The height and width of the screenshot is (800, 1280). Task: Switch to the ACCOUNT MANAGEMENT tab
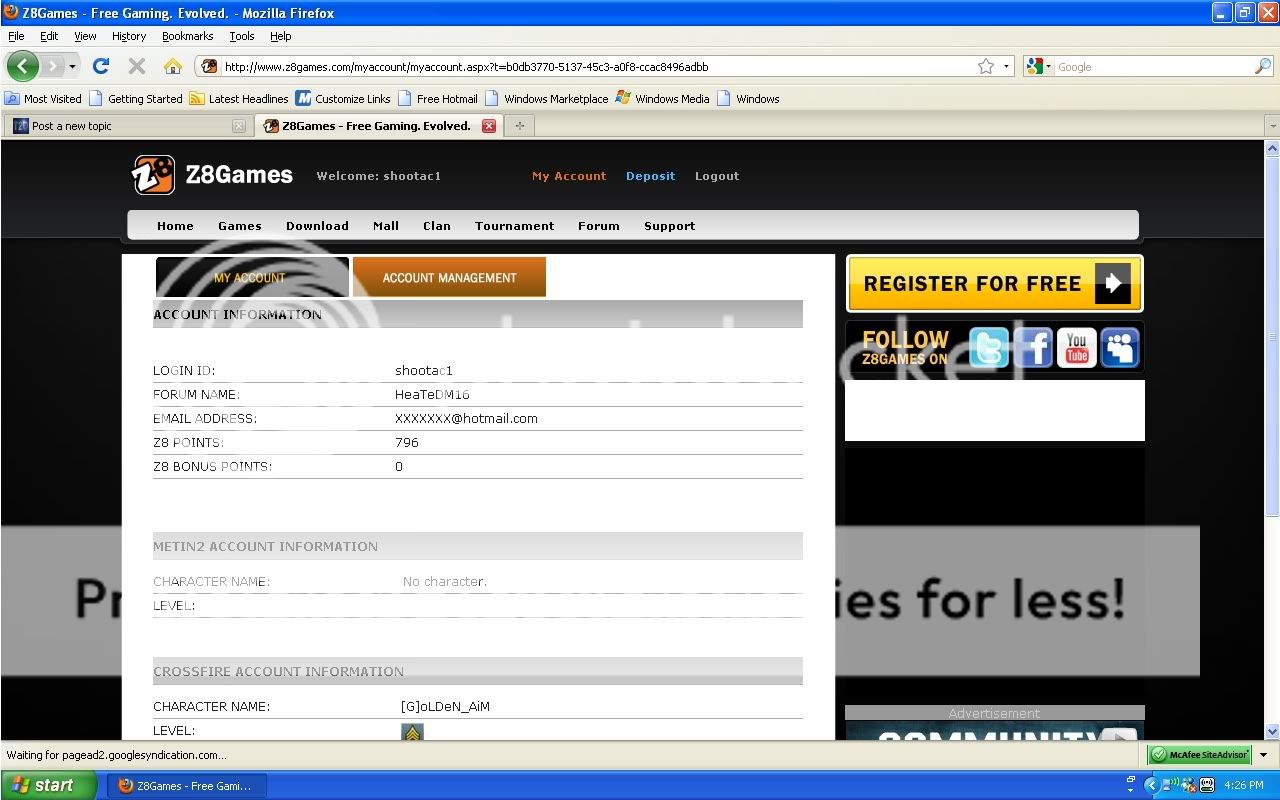tap(449, 277)
